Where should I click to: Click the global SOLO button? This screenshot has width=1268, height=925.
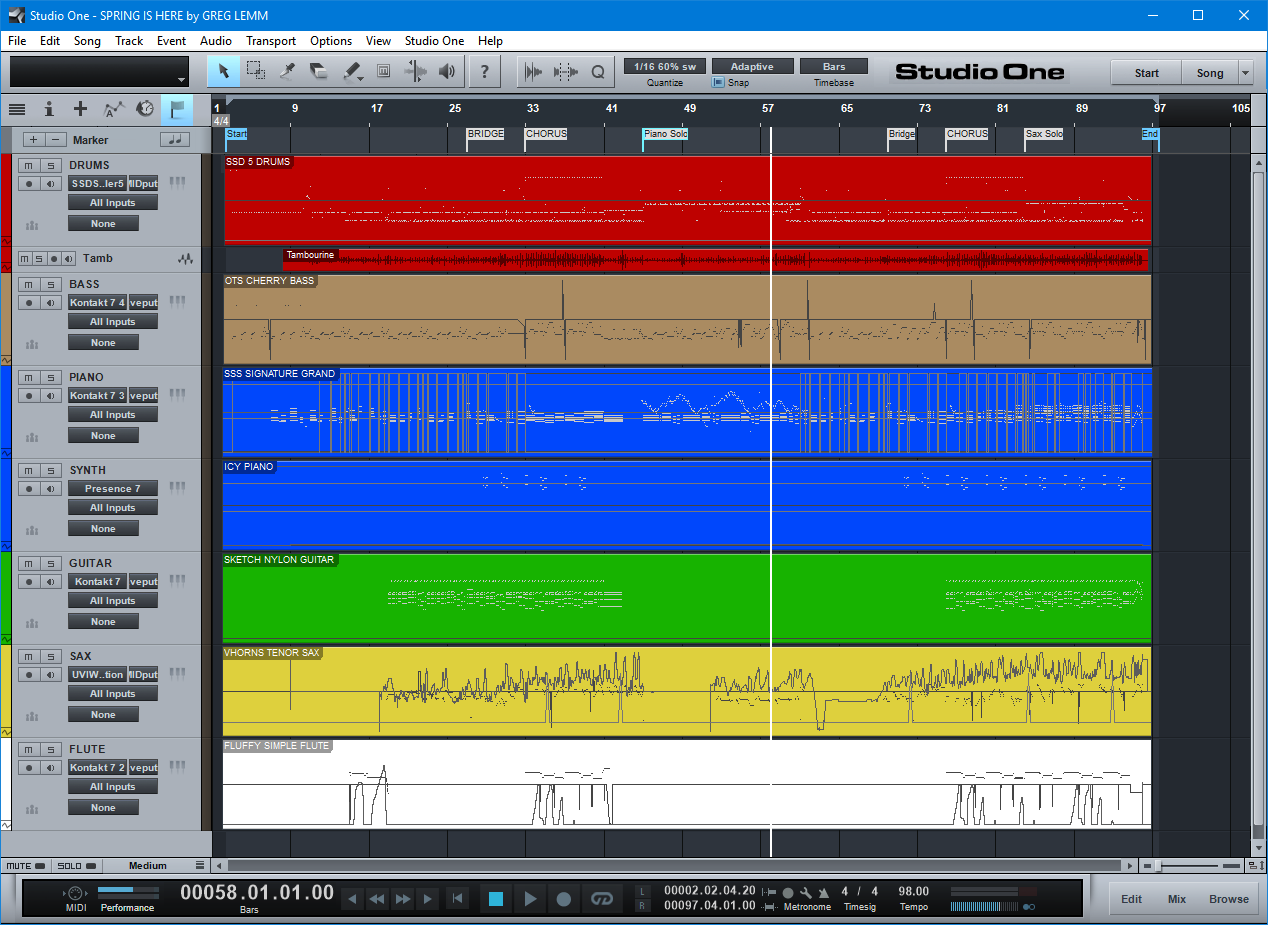tap(77, 866)
